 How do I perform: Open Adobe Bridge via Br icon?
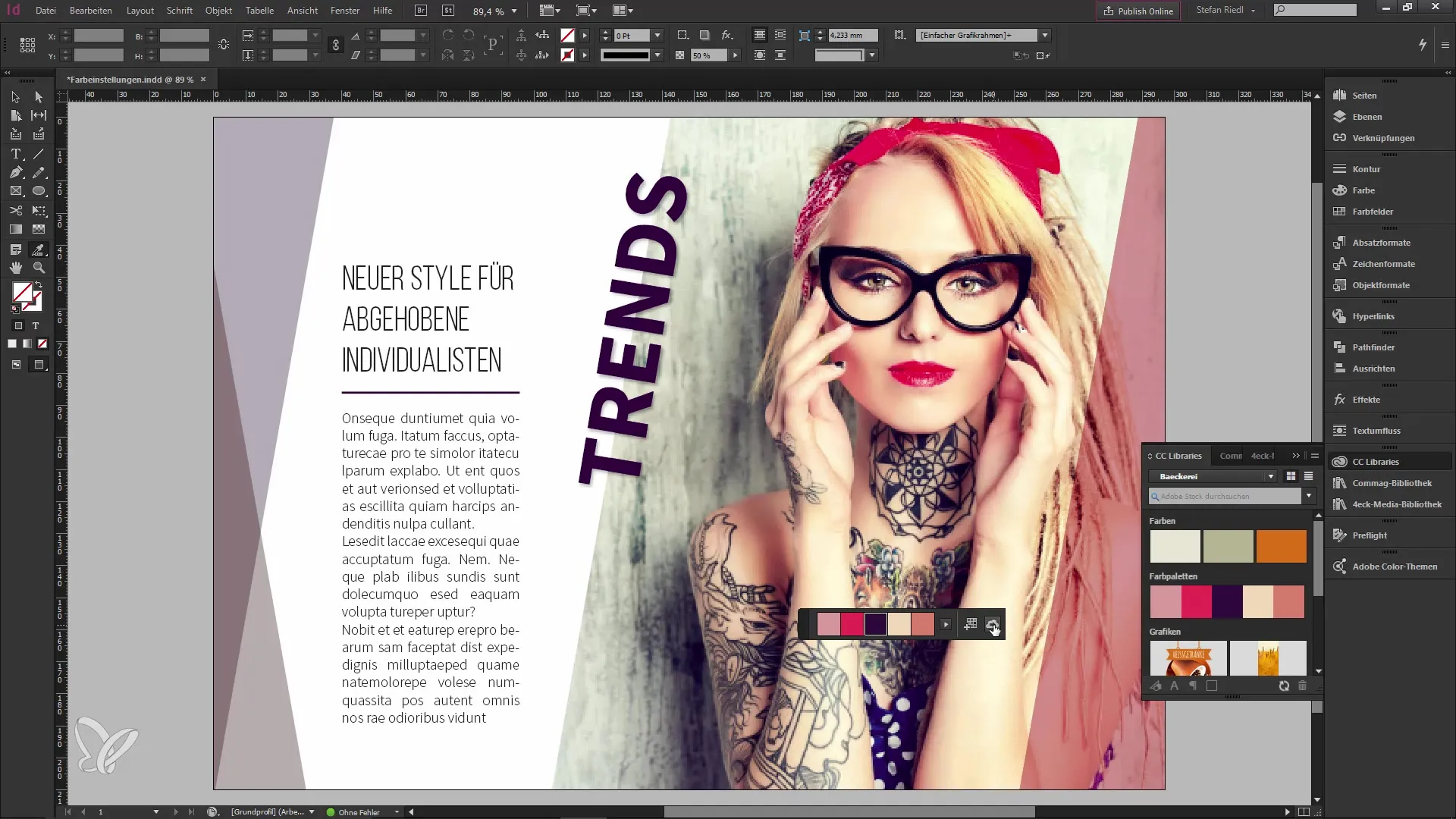pyautogui.click(x=421, y=11)
